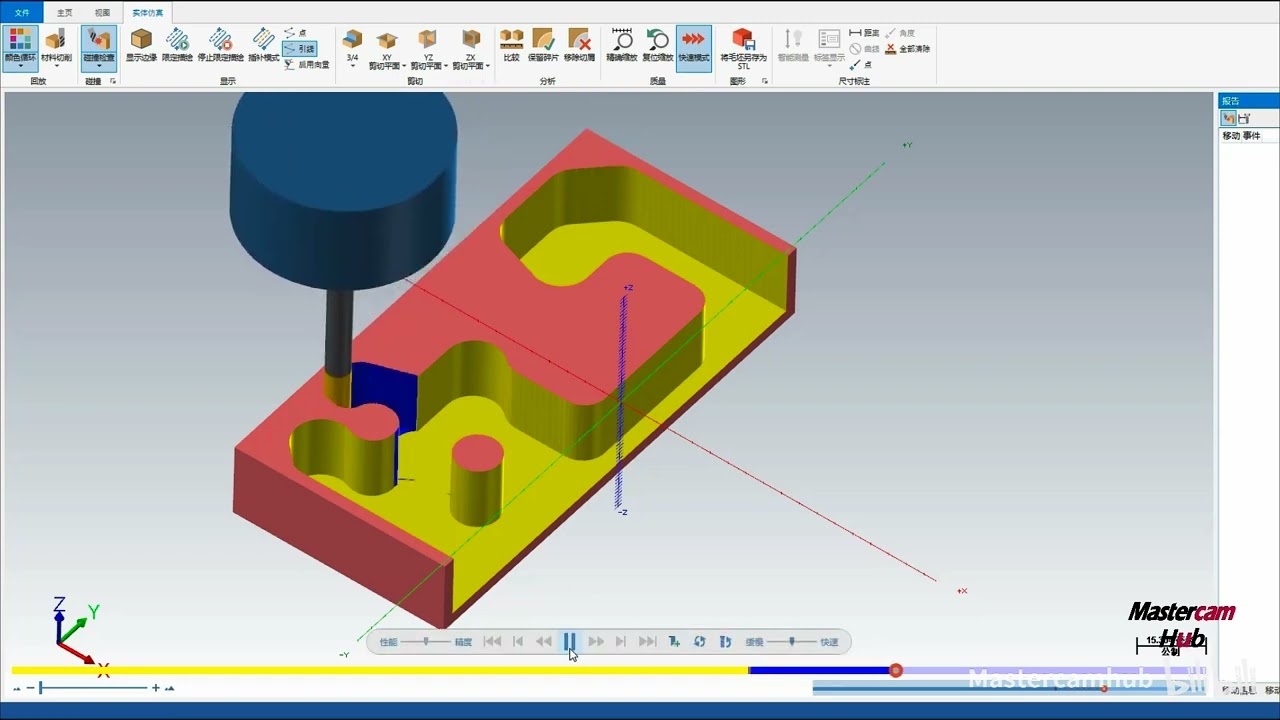The height and width of the screenshot is (720, 1280).
Task: Switch to 实体仿真 solid simulation tab
Action: coord(147,13)
